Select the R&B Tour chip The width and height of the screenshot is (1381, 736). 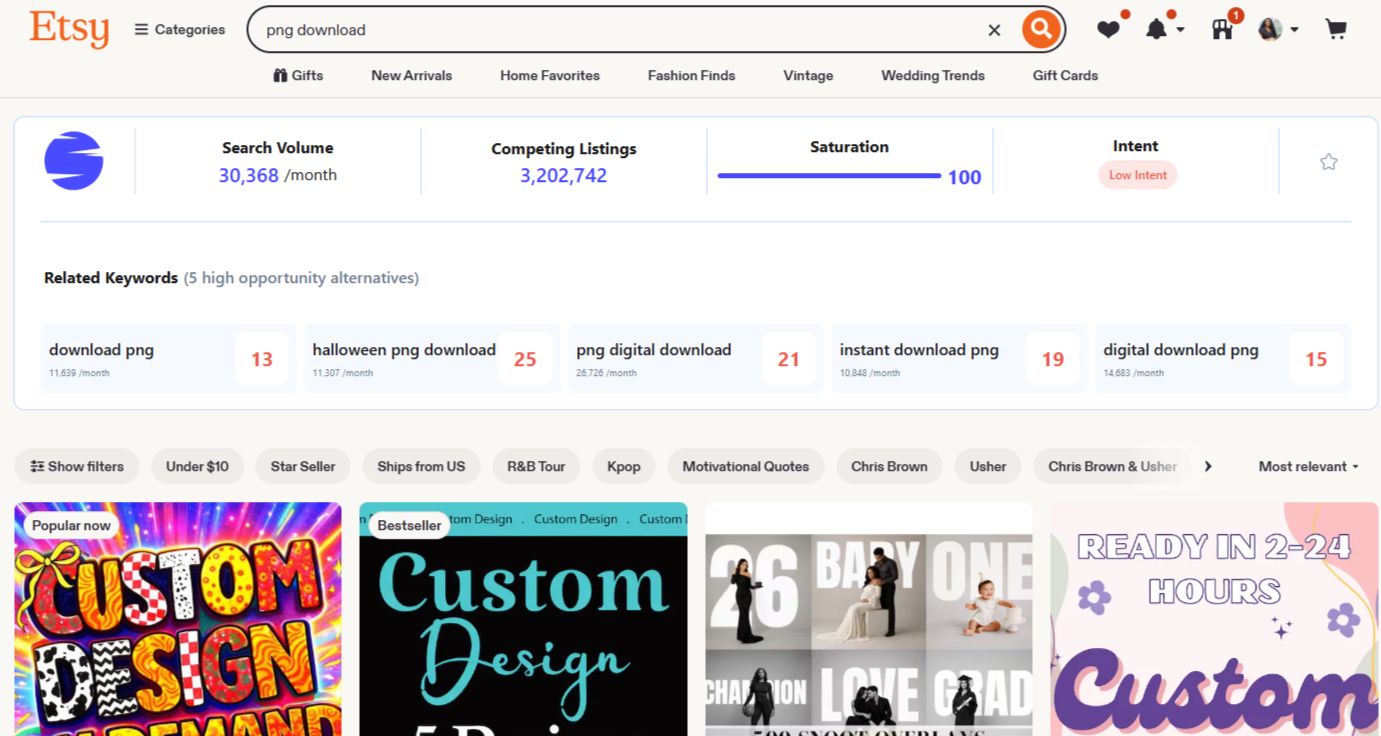(x=536, y=466)
